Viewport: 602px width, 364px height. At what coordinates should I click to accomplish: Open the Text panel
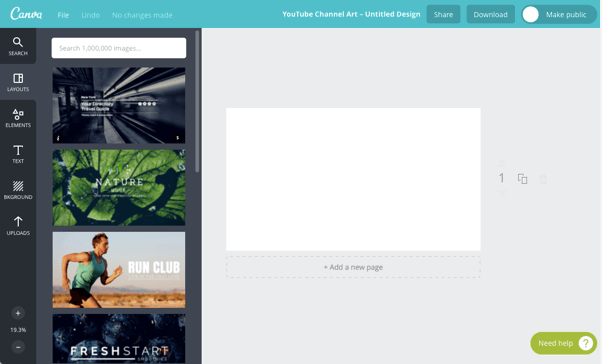[x=18, y=154]
